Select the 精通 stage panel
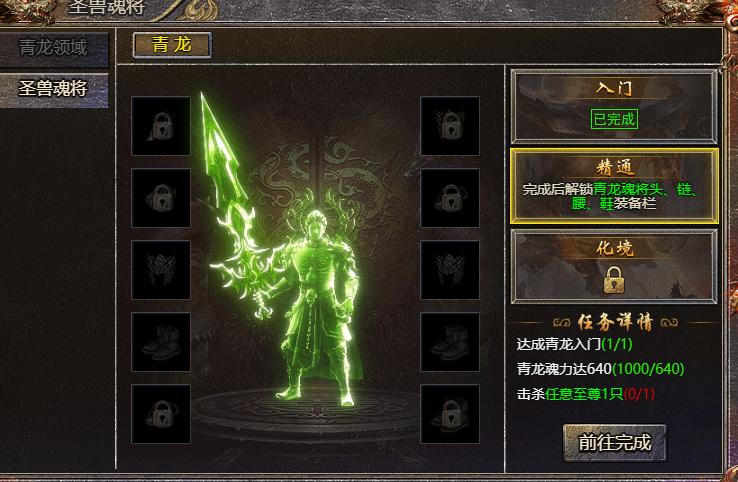This screenshot has width=738, height=482. point(614,186)
